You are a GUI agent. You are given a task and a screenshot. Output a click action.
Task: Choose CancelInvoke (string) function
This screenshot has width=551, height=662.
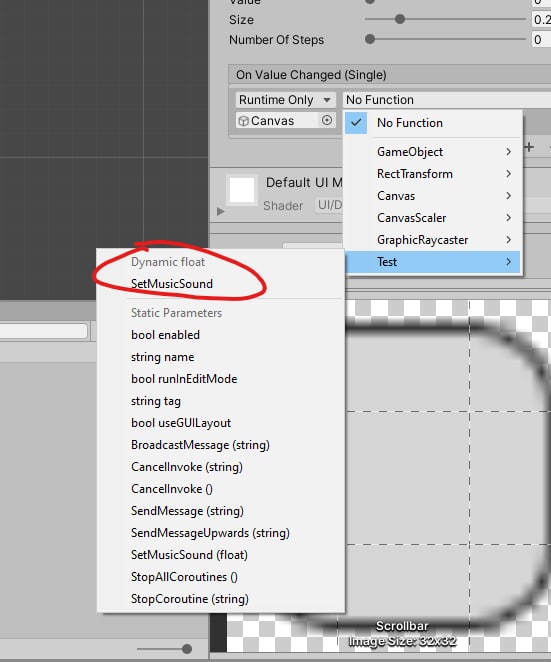(x=220, y=467)
